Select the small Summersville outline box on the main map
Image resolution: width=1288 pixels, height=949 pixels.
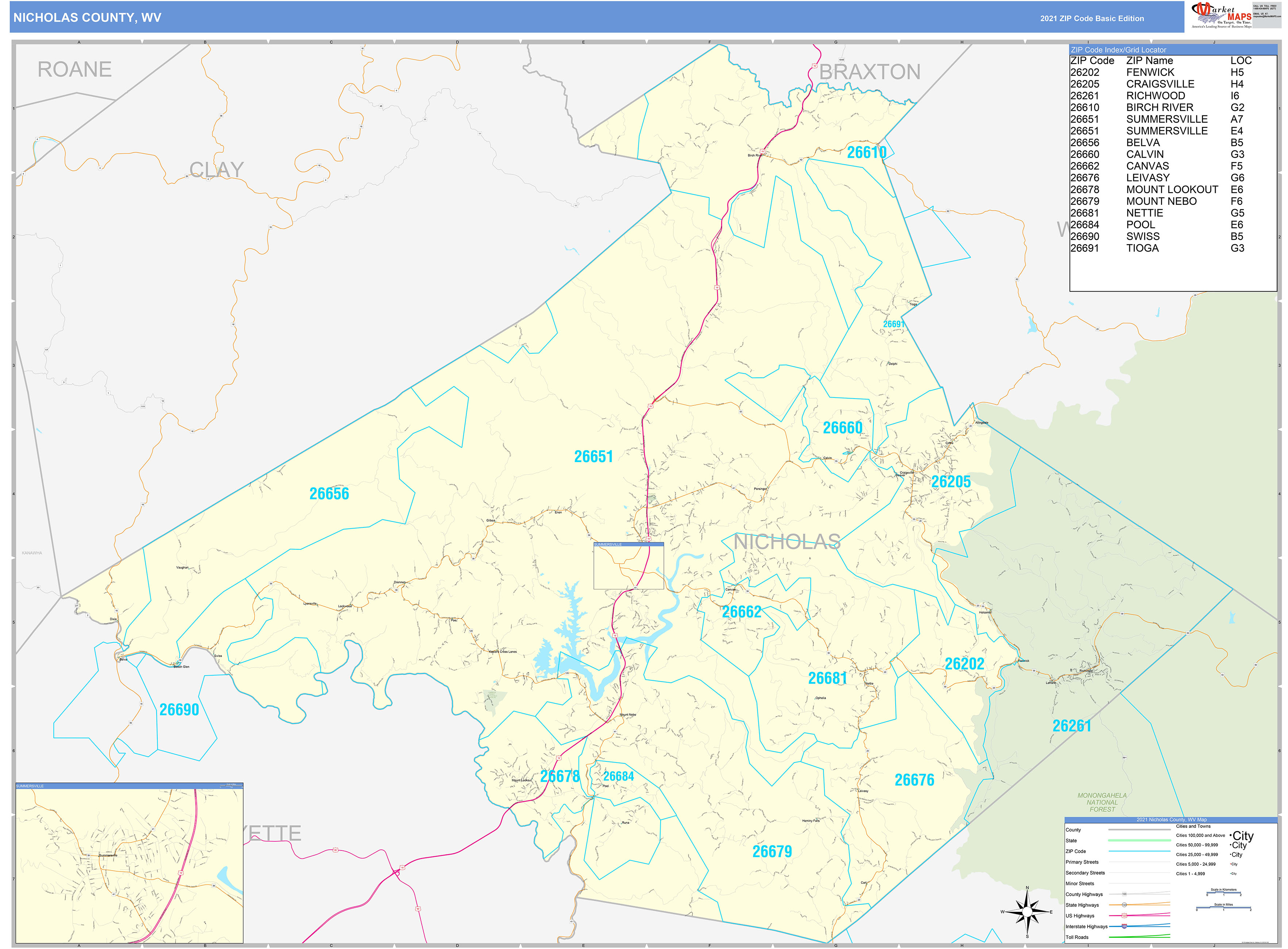[x=628, y=566]
